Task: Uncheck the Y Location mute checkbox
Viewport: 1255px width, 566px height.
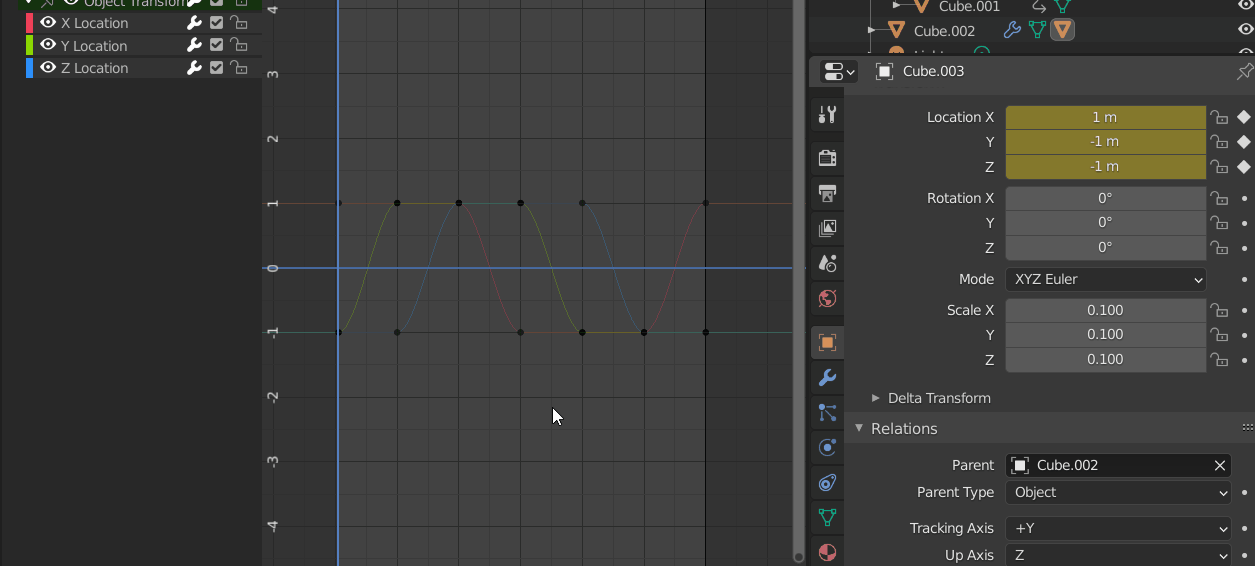Action: point(216,45)
